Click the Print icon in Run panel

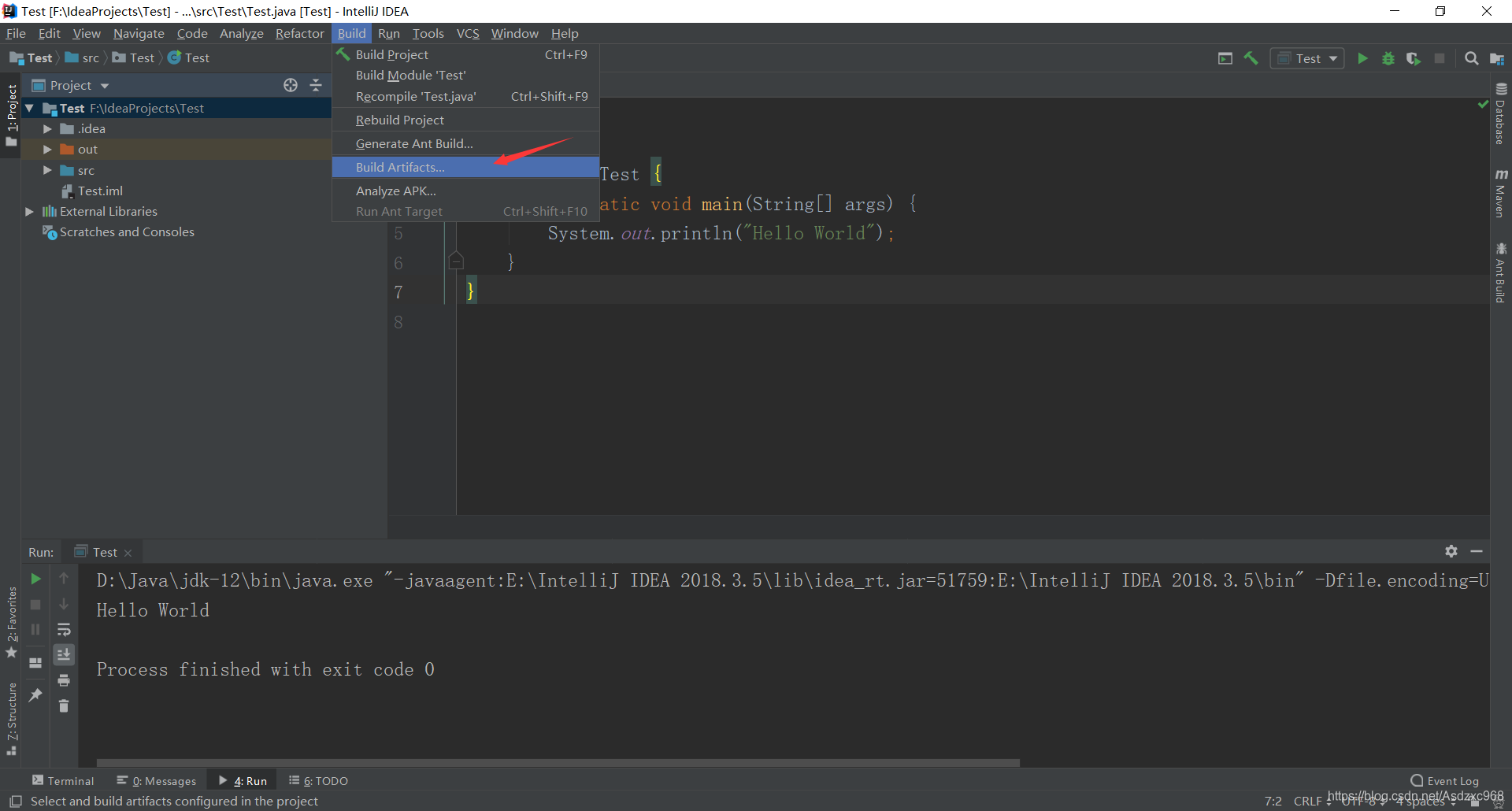64,680
